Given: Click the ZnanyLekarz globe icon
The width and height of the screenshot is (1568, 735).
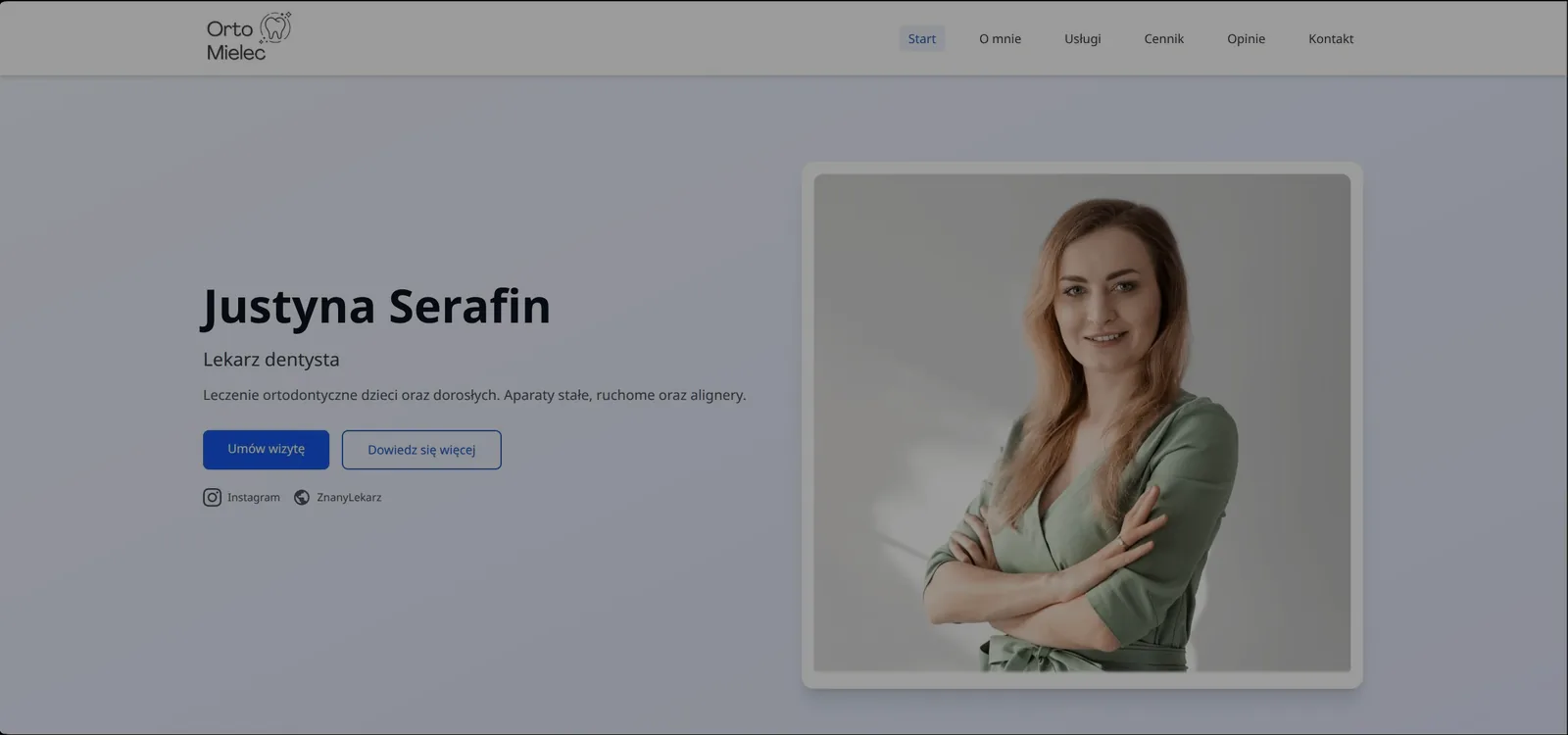Looking at the screenshot, I should (302, 498).
